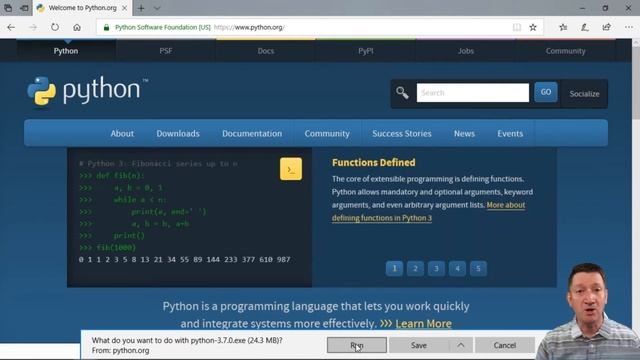This screenshot has height=360, width=640.
Task: Click the Python logo
Action: pos(87,91)
